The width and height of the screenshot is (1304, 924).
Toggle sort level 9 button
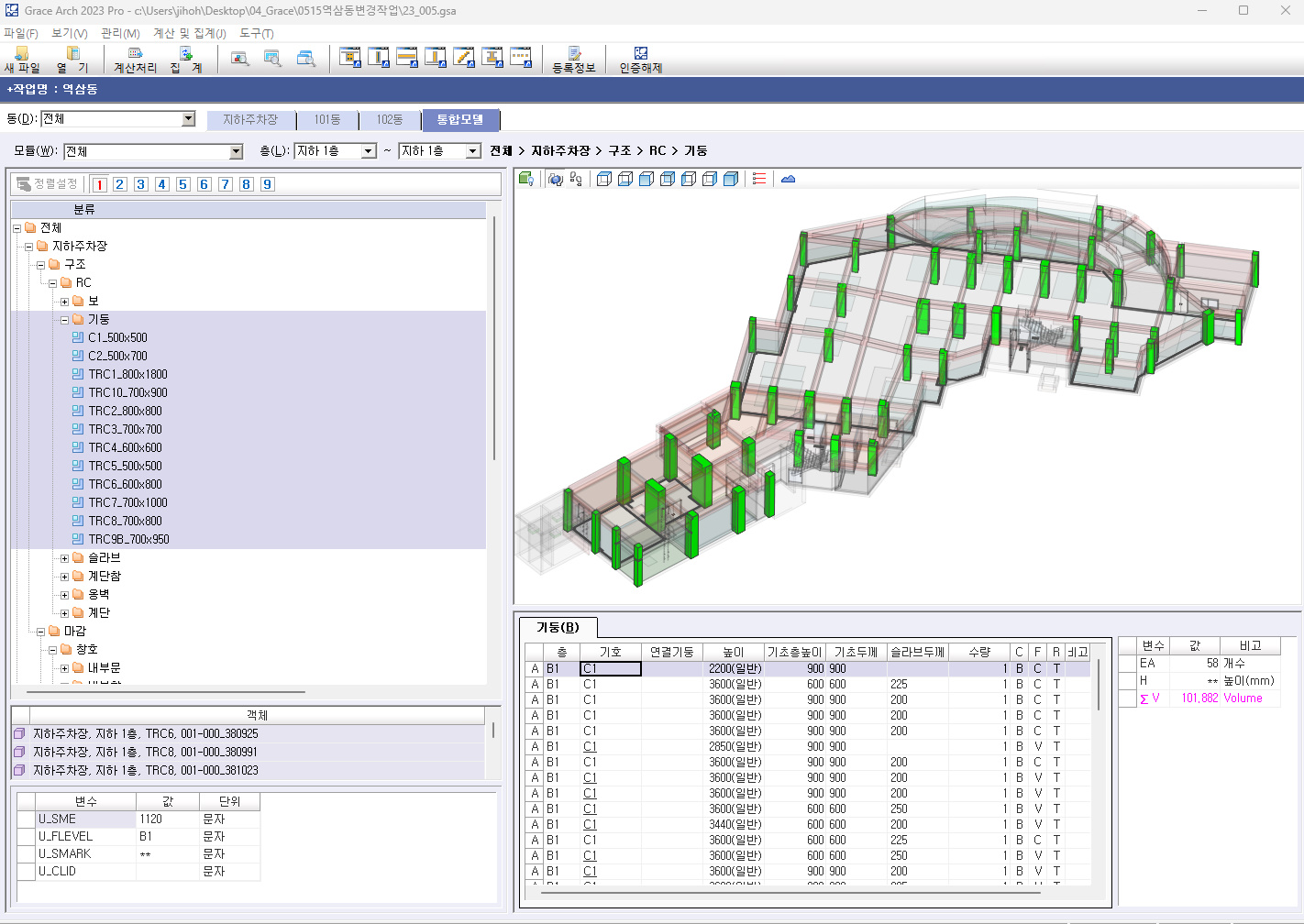click(x=268, y=184)
